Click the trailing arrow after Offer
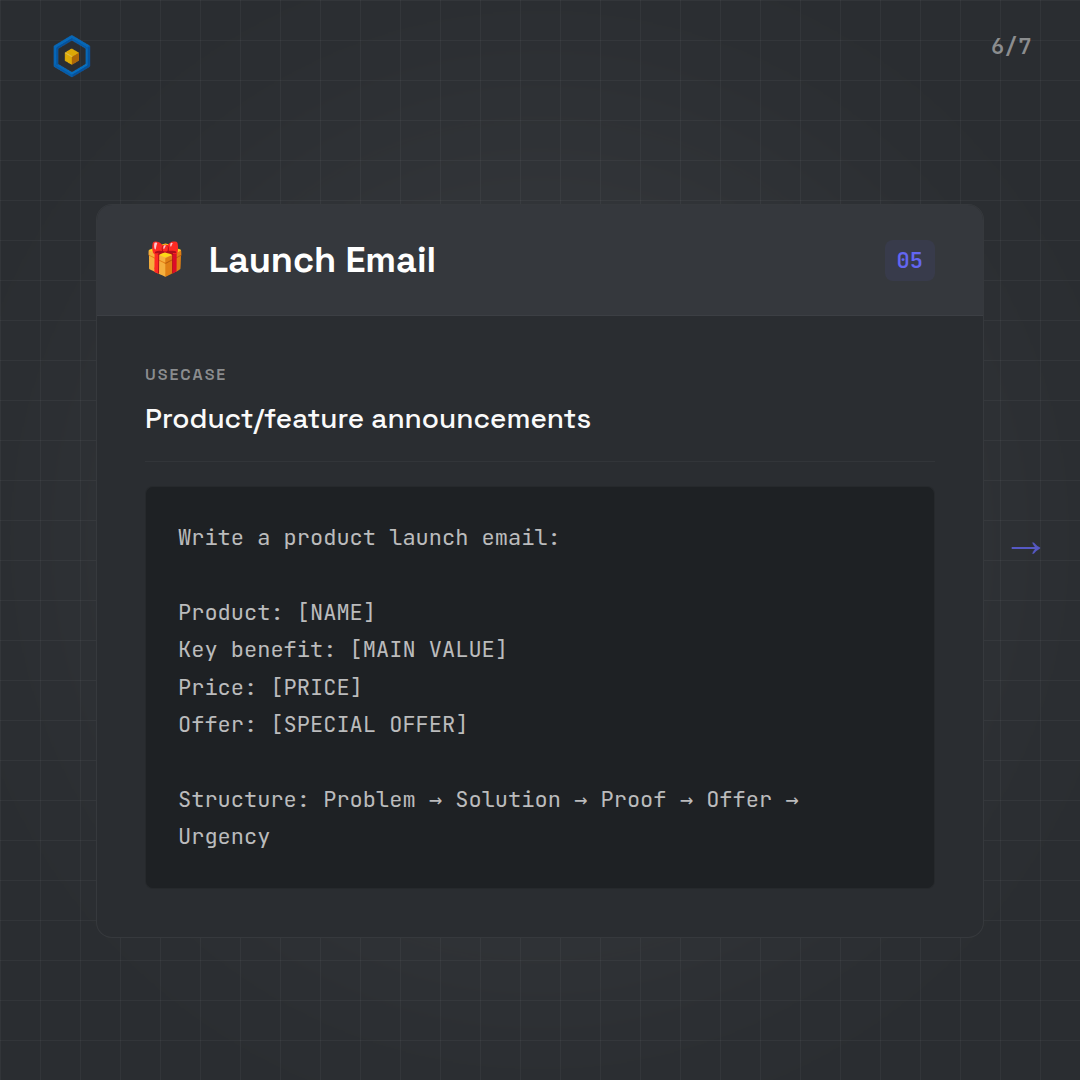Image resolution: width=1080 pixels, height=1080 pixels. coord(791,800)
